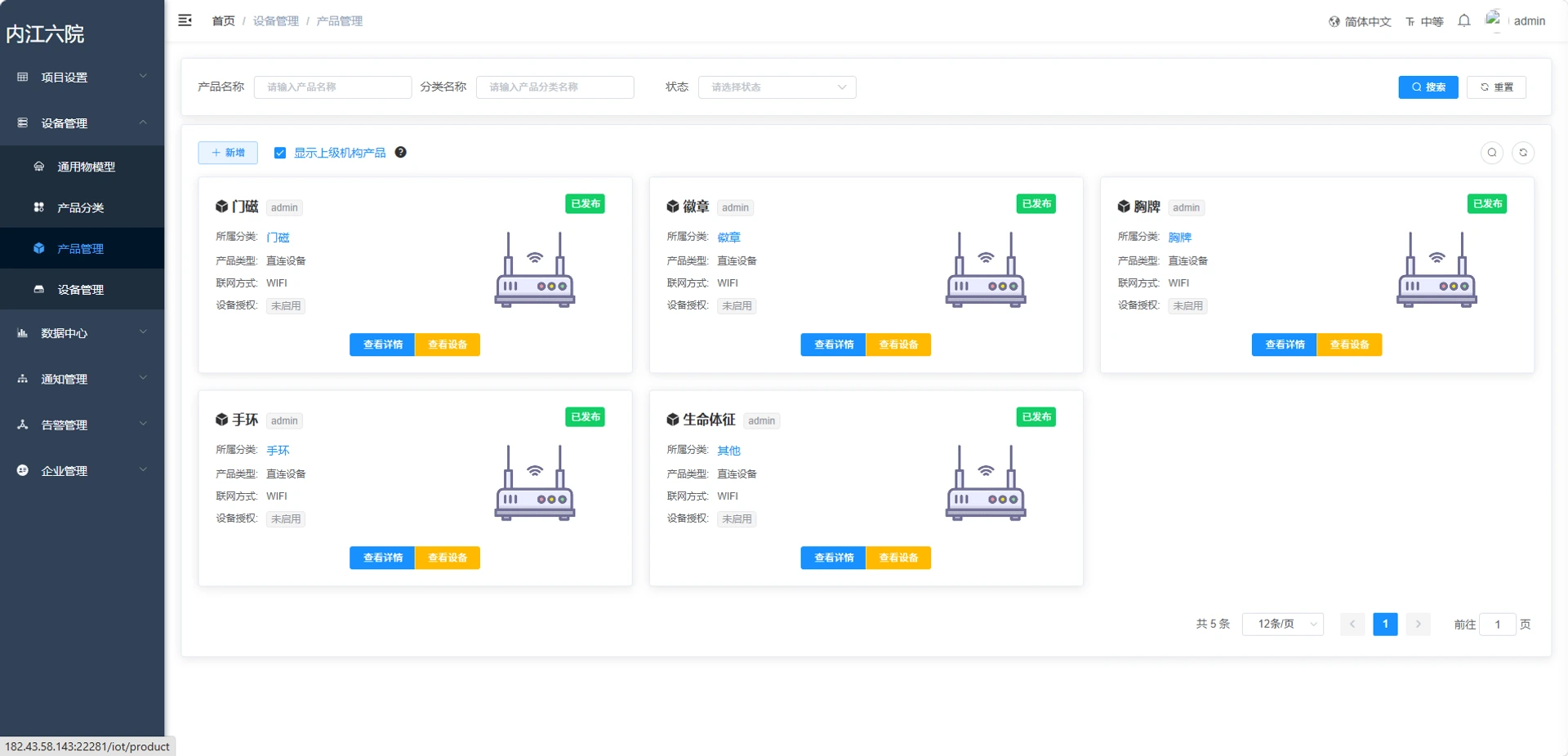
Task: Click the 通知管理 sidebar icon
Action: click(x=23, y=379)
